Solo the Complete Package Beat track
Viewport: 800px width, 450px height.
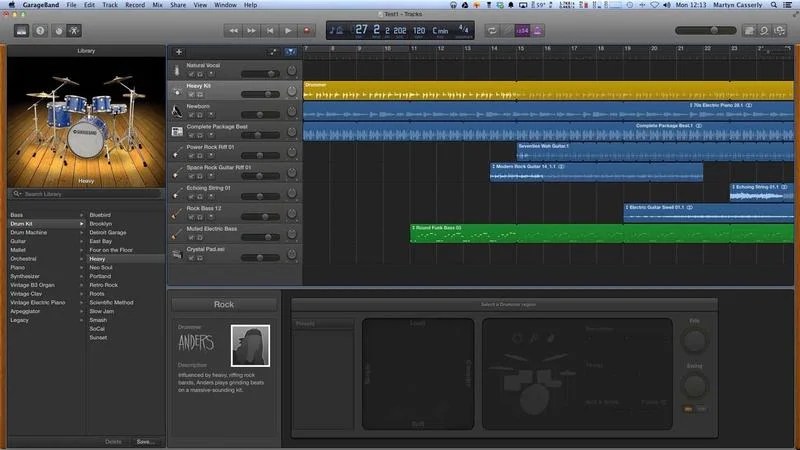point(200,136)
